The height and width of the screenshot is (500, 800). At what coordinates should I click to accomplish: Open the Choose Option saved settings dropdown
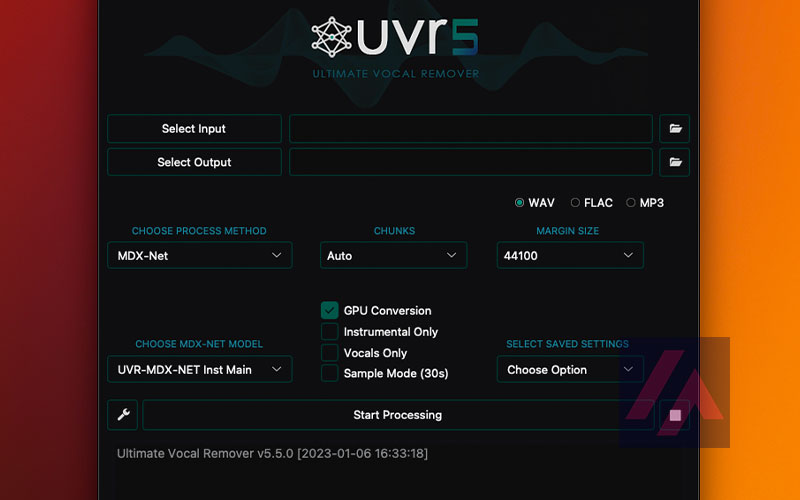[570, 369]
